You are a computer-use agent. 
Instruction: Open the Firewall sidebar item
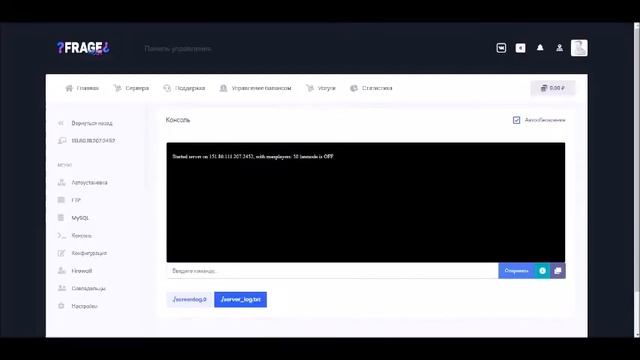[x=75, y=271]
